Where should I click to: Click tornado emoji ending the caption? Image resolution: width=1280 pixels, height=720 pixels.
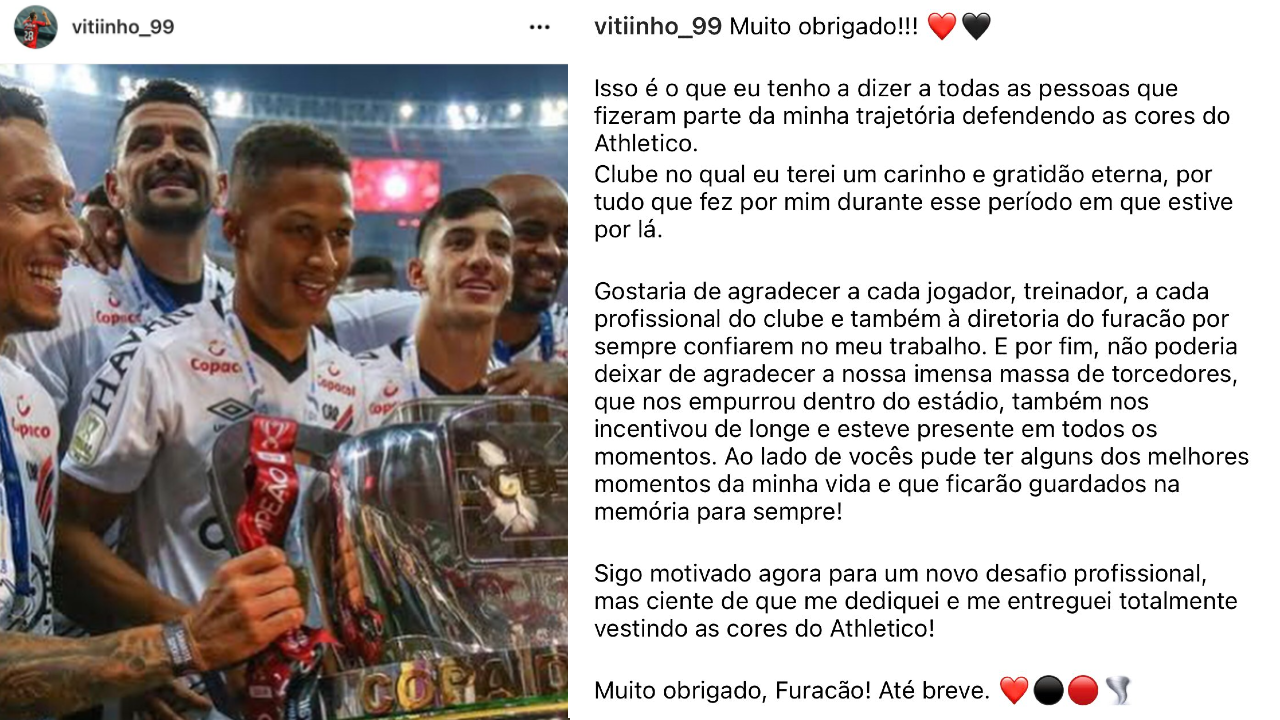[1118, 690]
